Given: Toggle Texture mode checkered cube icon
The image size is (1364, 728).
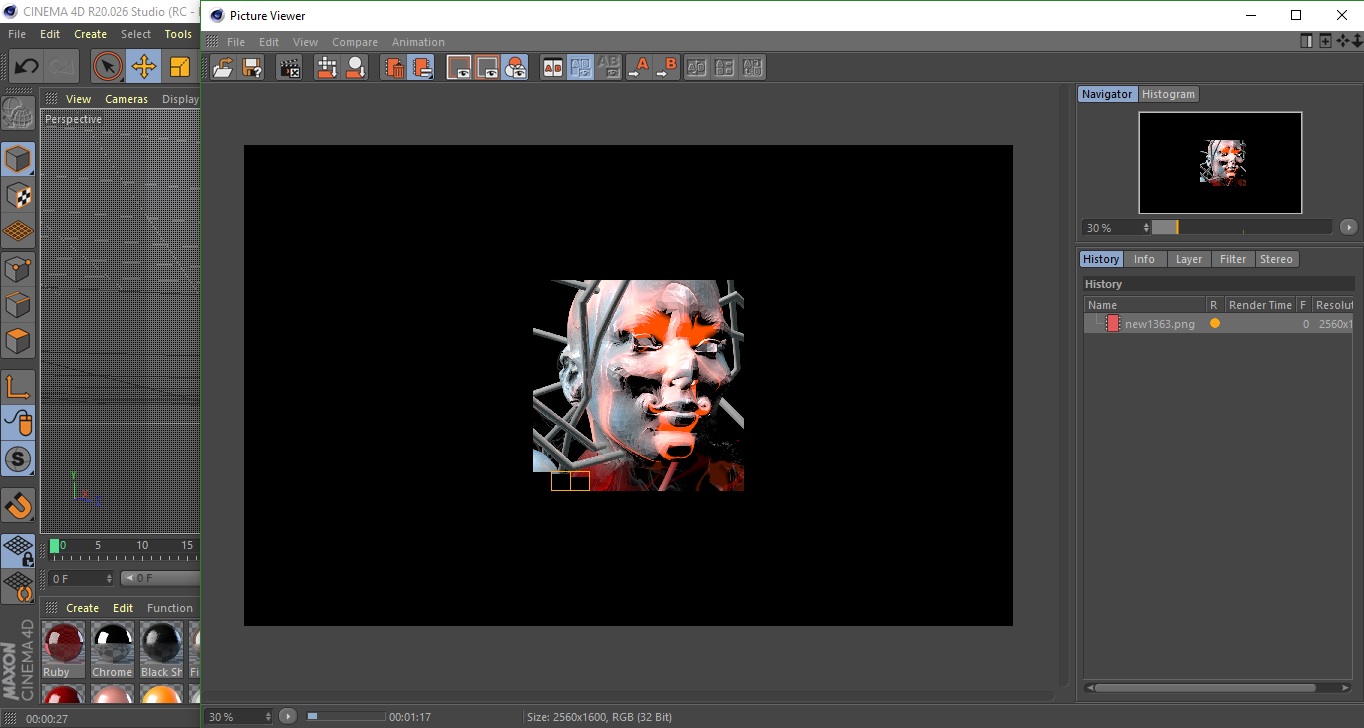Looking at the screenshot, I should coord(18,195).
